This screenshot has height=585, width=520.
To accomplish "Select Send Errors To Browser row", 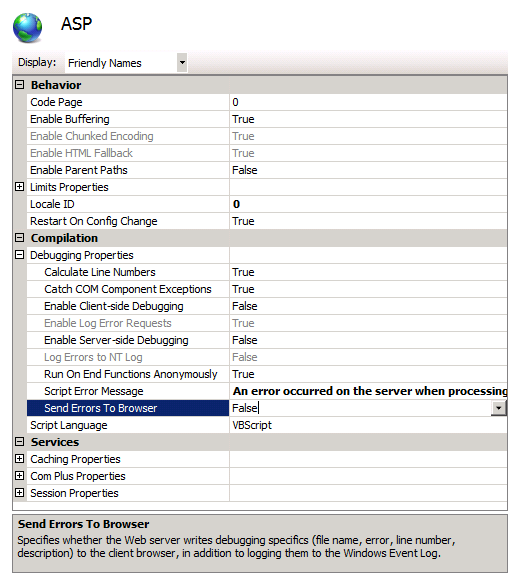I will tap(128, 408).
